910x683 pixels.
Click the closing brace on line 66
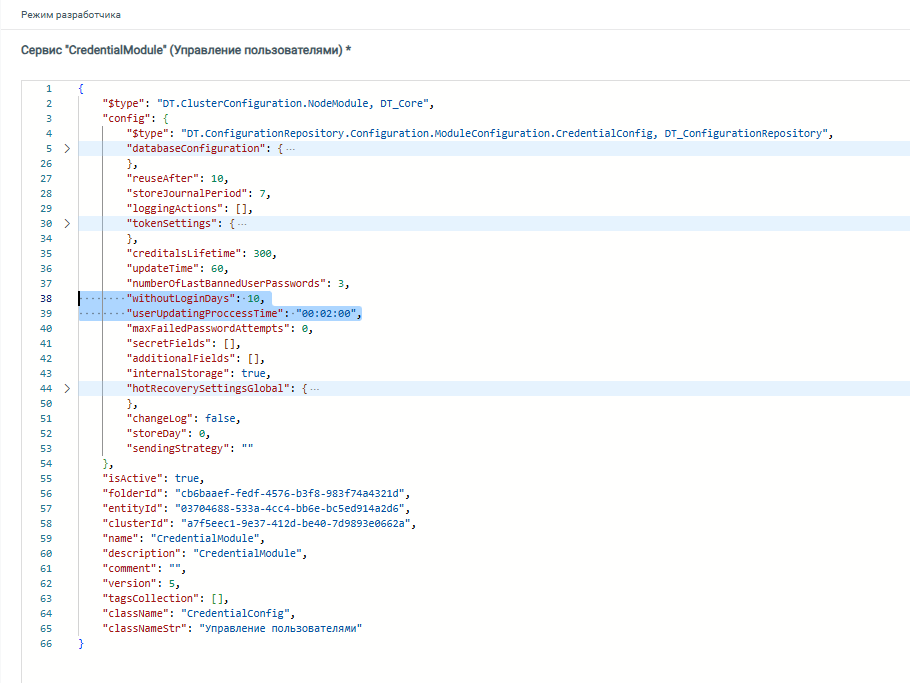click(x=81, y=644)
